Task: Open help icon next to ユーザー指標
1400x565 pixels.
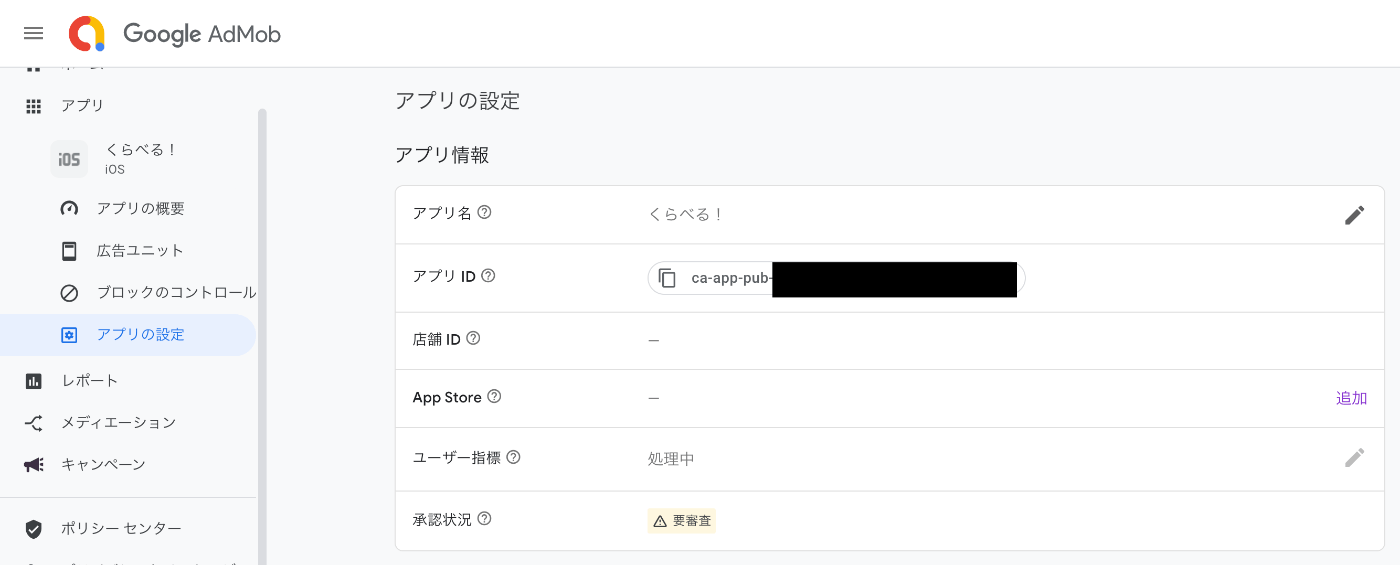Action: (513, 457)
